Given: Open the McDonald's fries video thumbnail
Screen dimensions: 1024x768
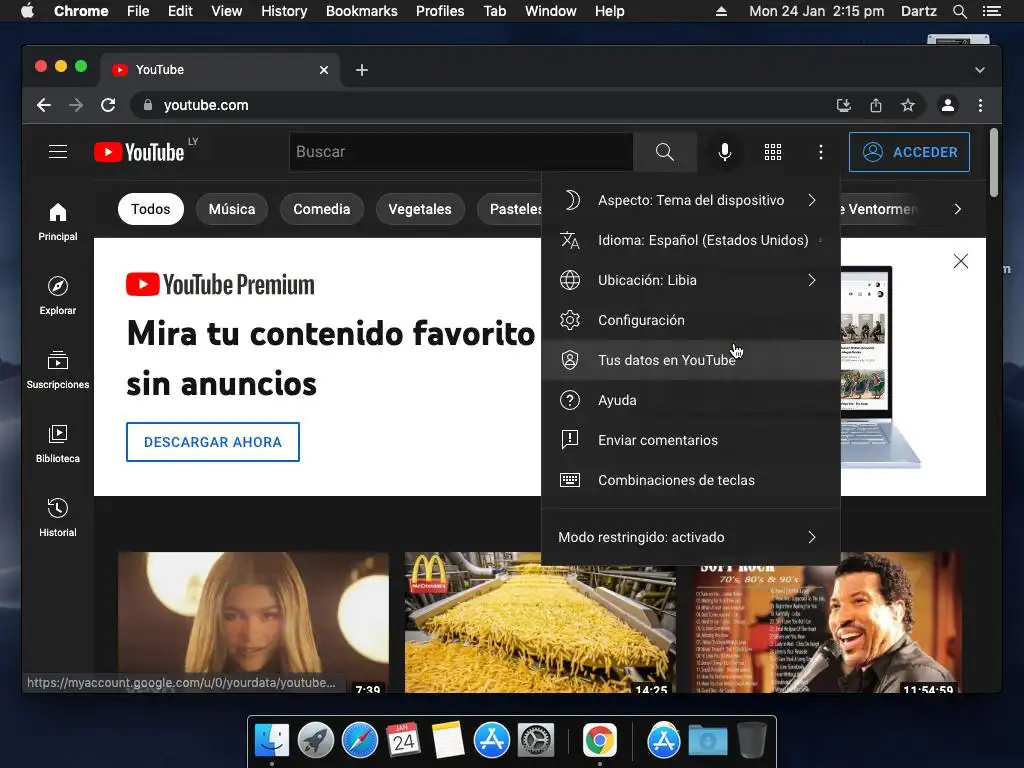Looking at the screenshot, I should tap(540, 622).
